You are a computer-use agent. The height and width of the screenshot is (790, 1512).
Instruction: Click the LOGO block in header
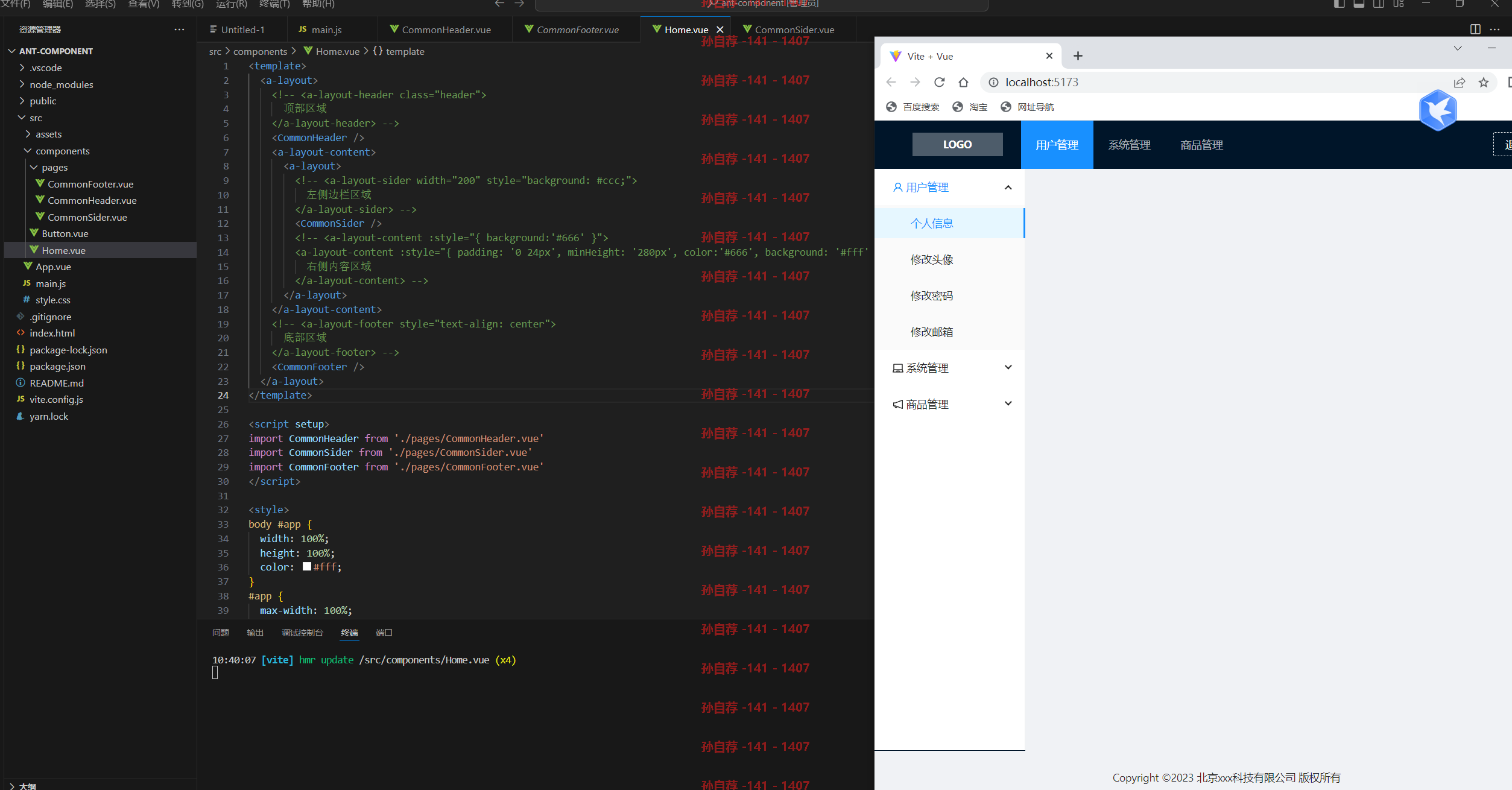pos(957,145)
